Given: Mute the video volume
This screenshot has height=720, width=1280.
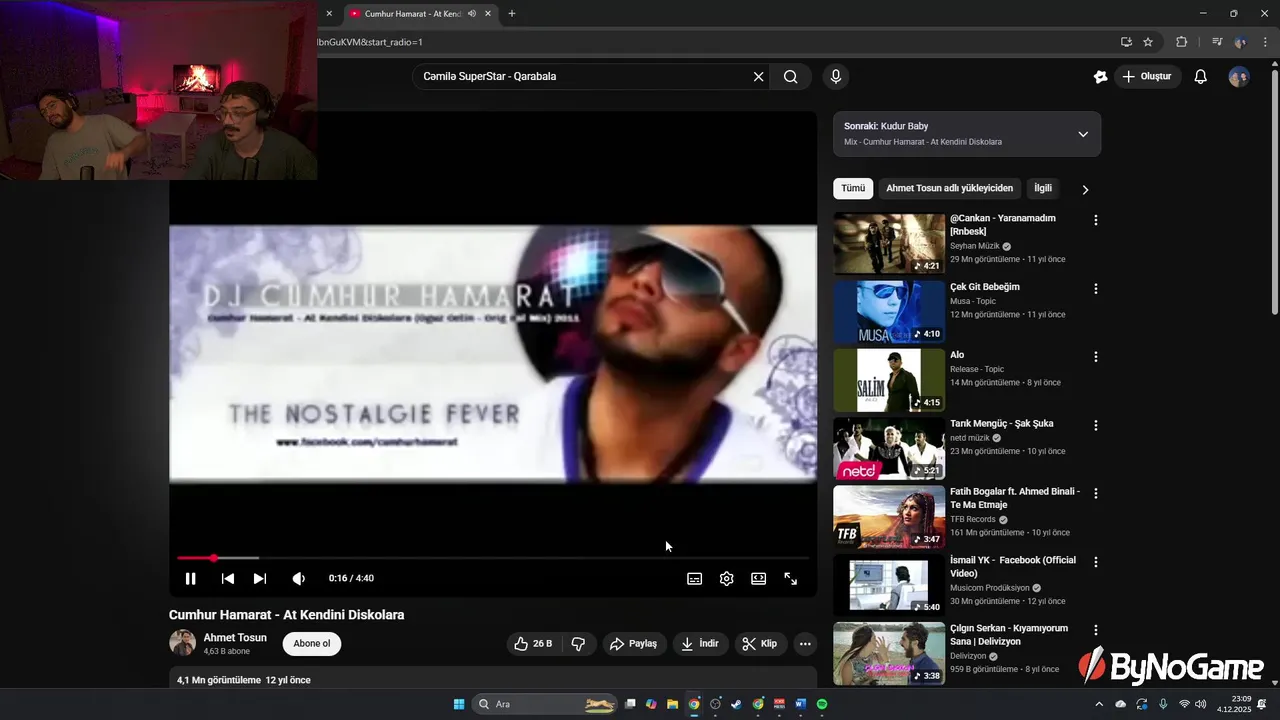Looking at the screenshot, I should [298, 578].
